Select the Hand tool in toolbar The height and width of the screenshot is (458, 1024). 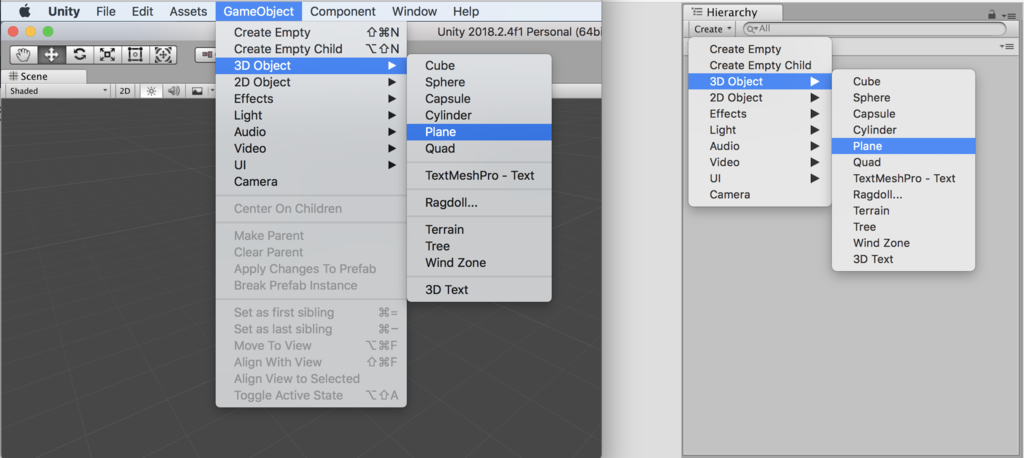tap(24, 55)
